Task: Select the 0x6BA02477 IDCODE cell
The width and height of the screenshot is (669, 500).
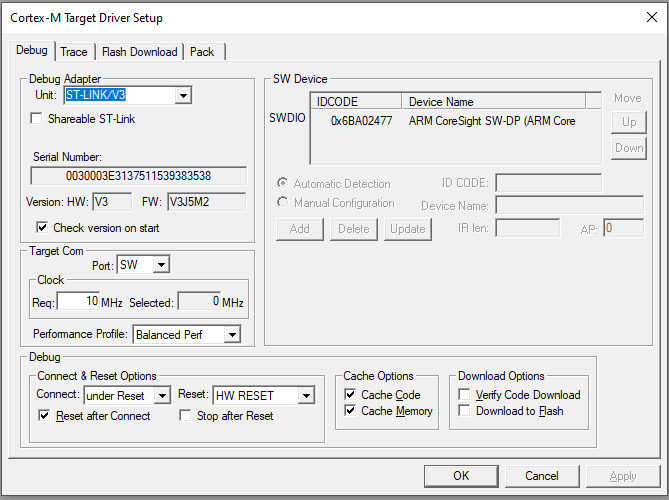Action: coord(361,121)
